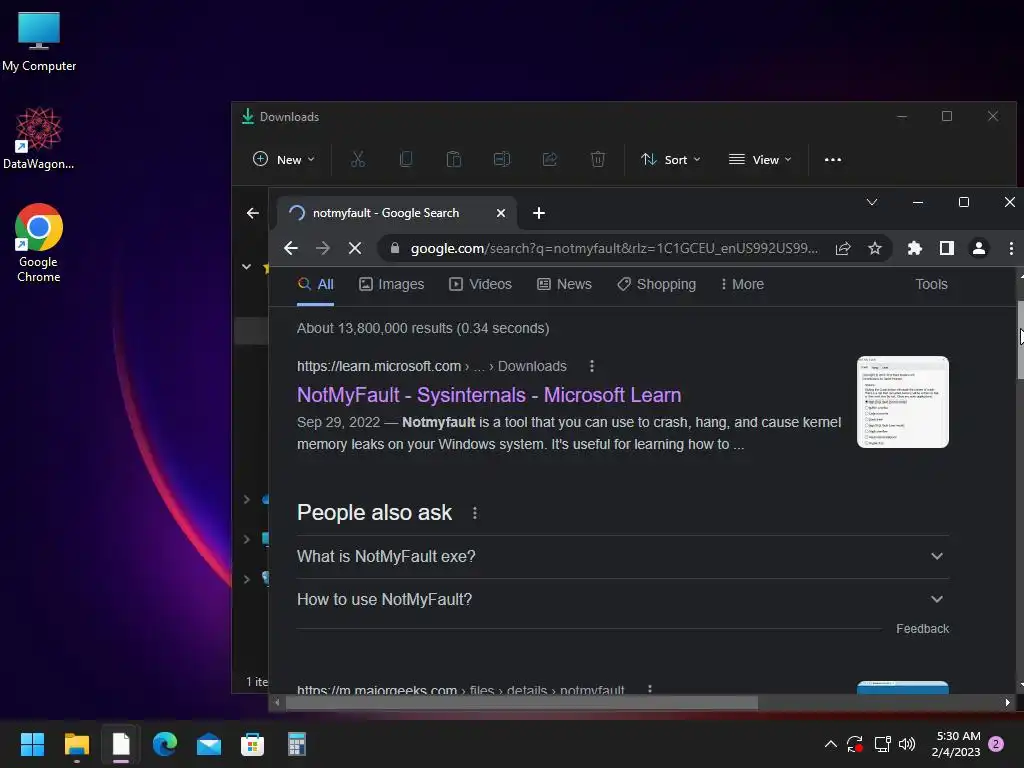The image size is (1024, 768).
Task: Toggle Chrome side panel
Action: coord(946,248)
